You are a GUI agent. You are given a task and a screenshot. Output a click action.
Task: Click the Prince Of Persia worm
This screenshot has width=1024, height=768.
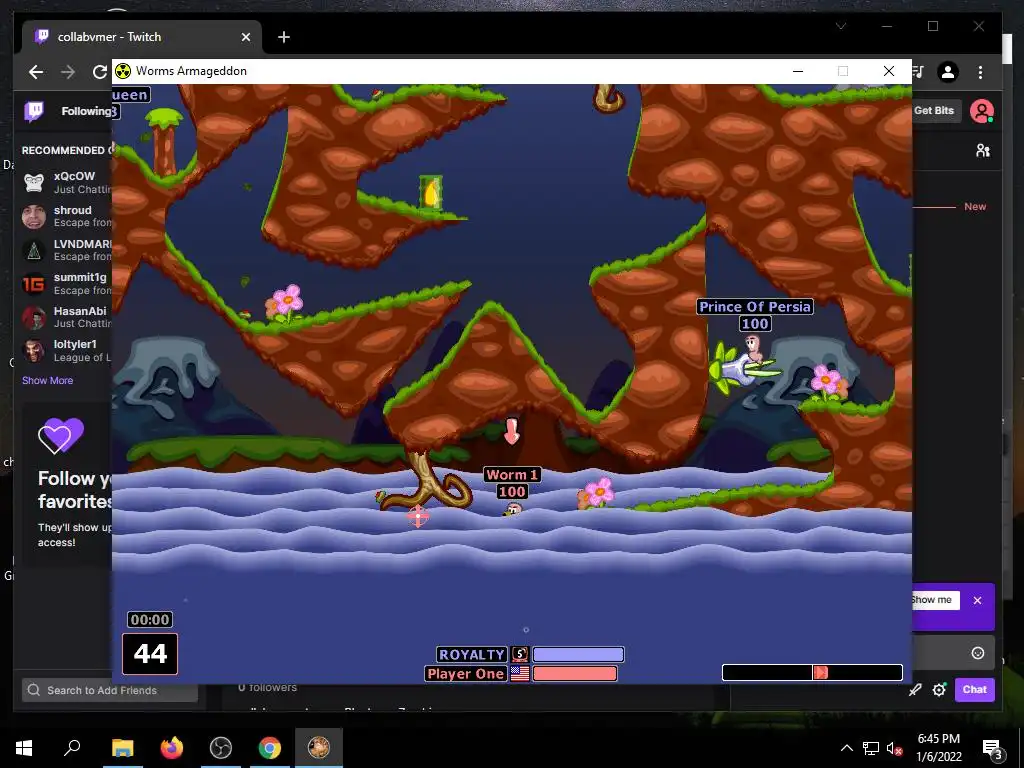753,347
